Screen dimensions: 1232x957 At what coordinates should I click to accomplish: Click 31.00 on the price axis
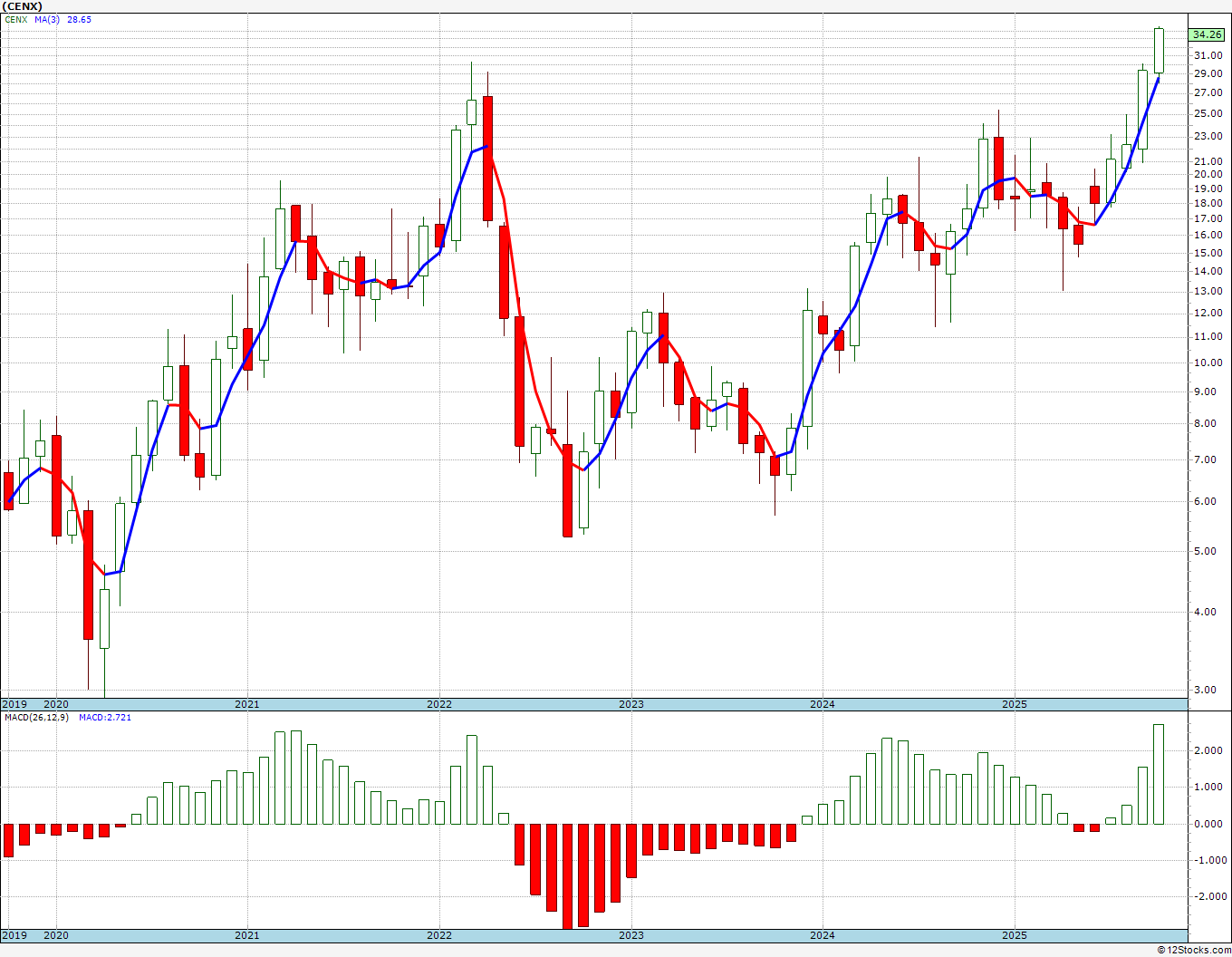point(1208,55)
